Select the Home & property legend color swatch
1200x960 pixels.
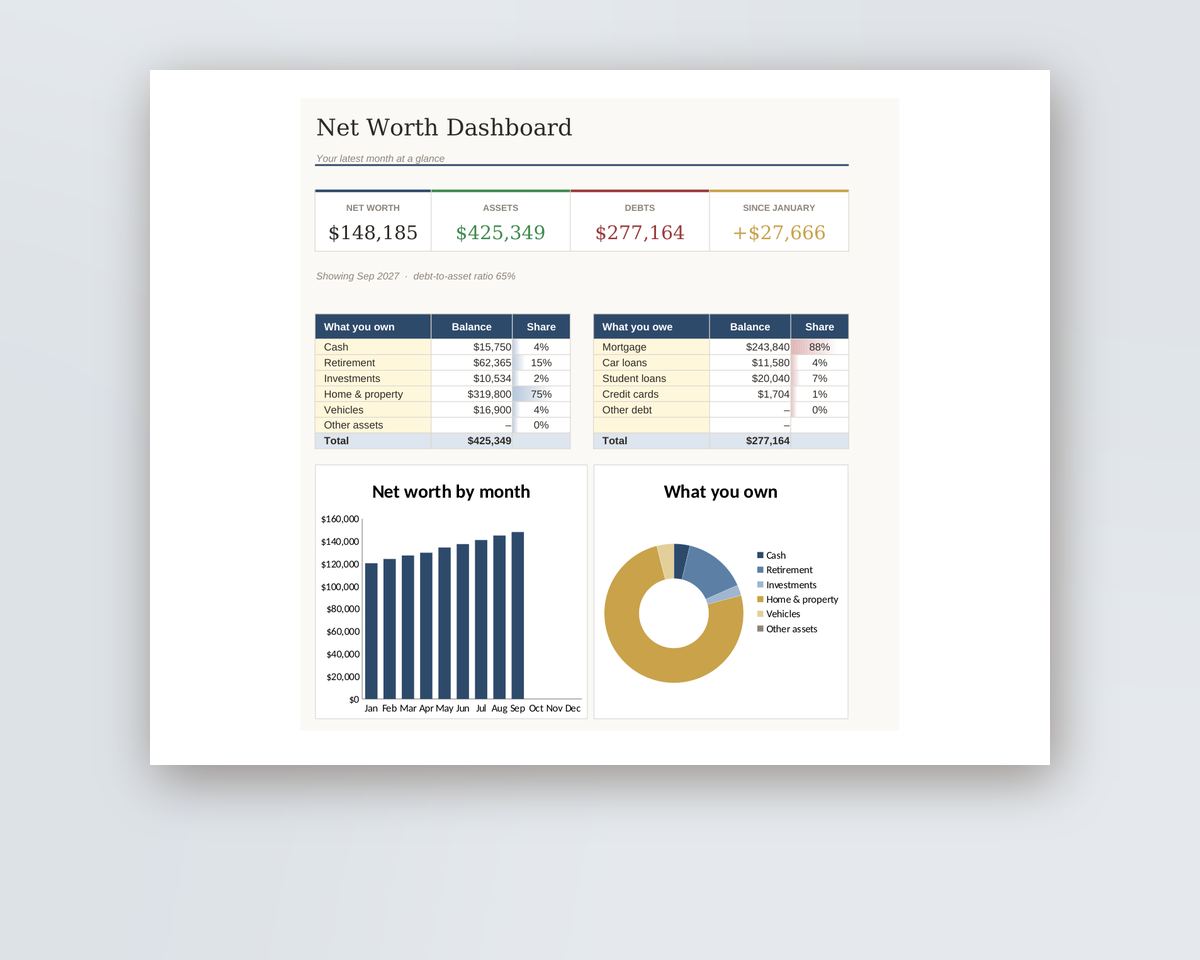click(x=760, y=599)
